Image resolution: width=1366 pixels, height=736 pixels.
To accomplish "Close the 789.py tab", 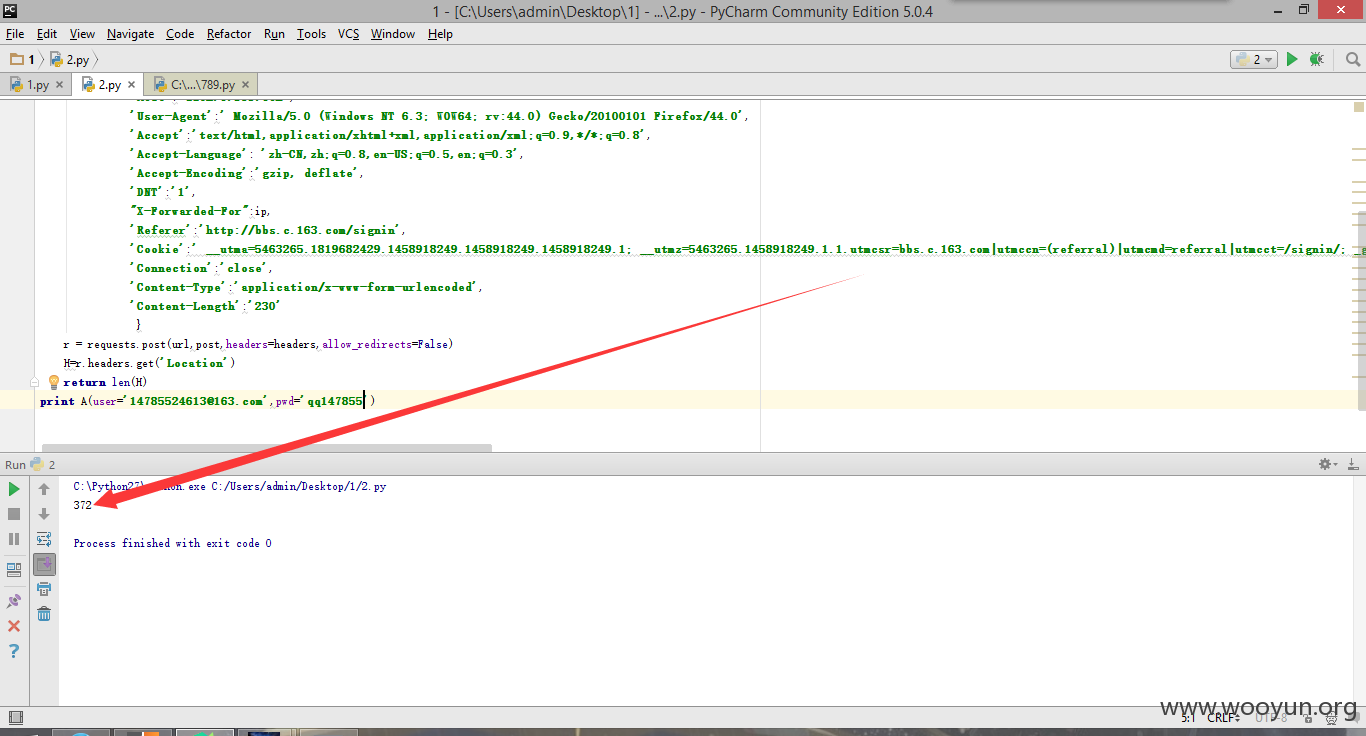I will click(246, 85).
